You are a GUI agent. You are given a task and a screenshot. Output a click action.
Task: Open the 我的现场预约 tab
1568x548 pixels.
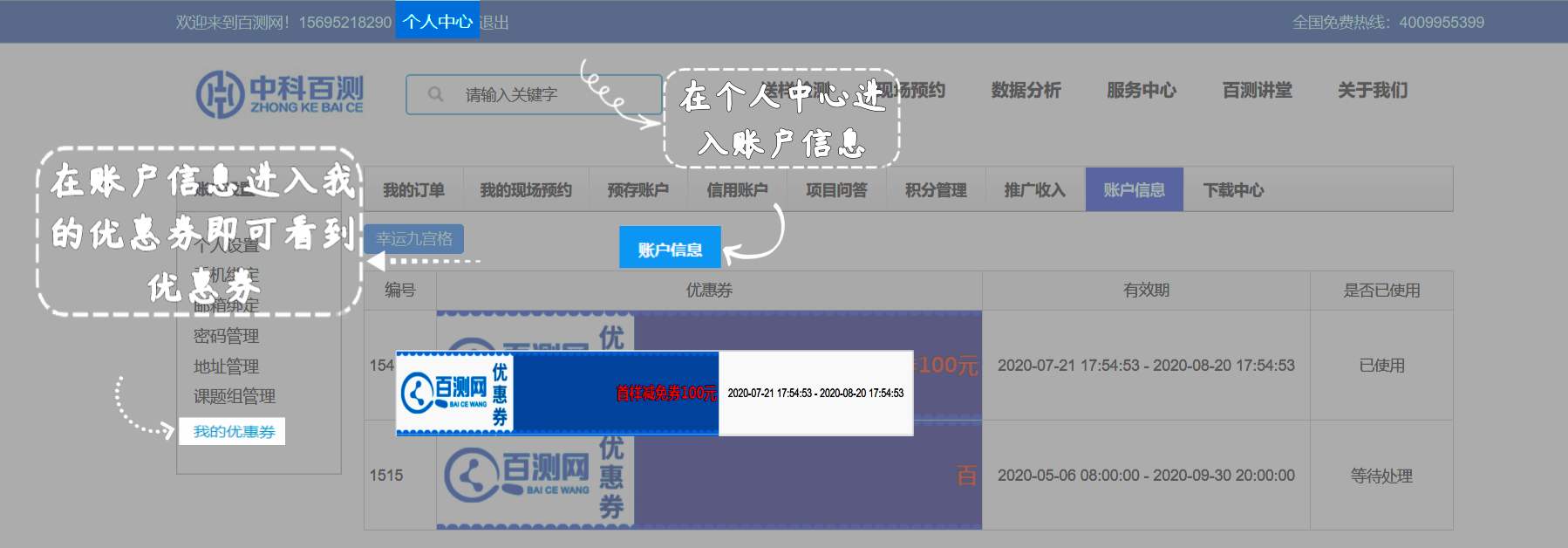pyautogui.click(x=525, y=189)
